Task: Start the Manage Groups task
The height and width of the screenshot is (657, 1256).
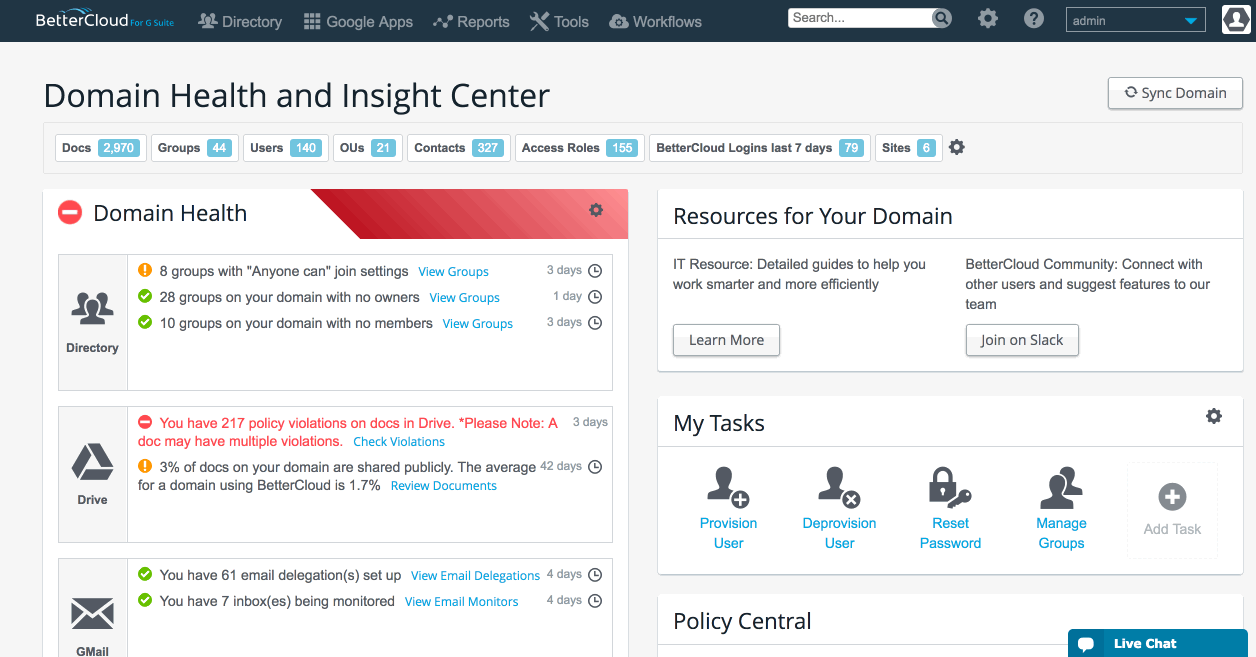Action: pos(1061,508)
